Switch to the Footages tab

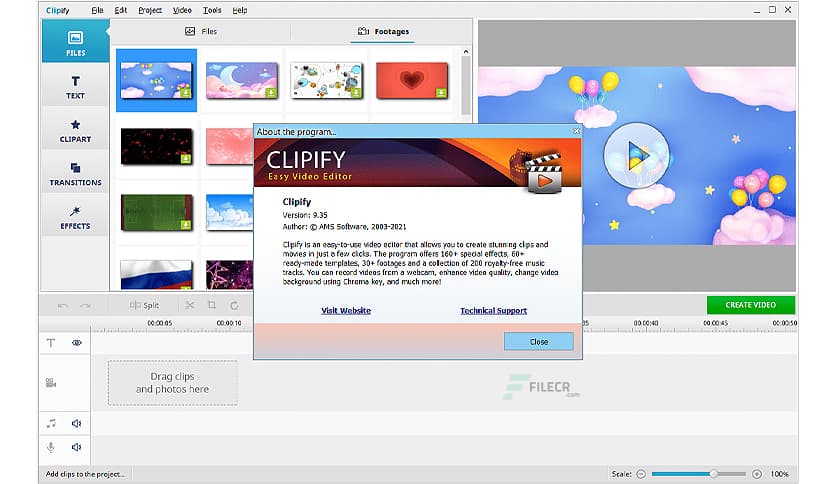pyautogui.click(x=383, y=31)
